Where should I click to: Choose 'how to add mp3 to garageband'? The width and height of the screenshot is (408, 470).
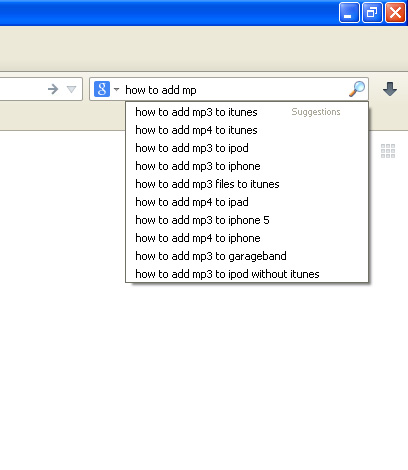[247, 256]
